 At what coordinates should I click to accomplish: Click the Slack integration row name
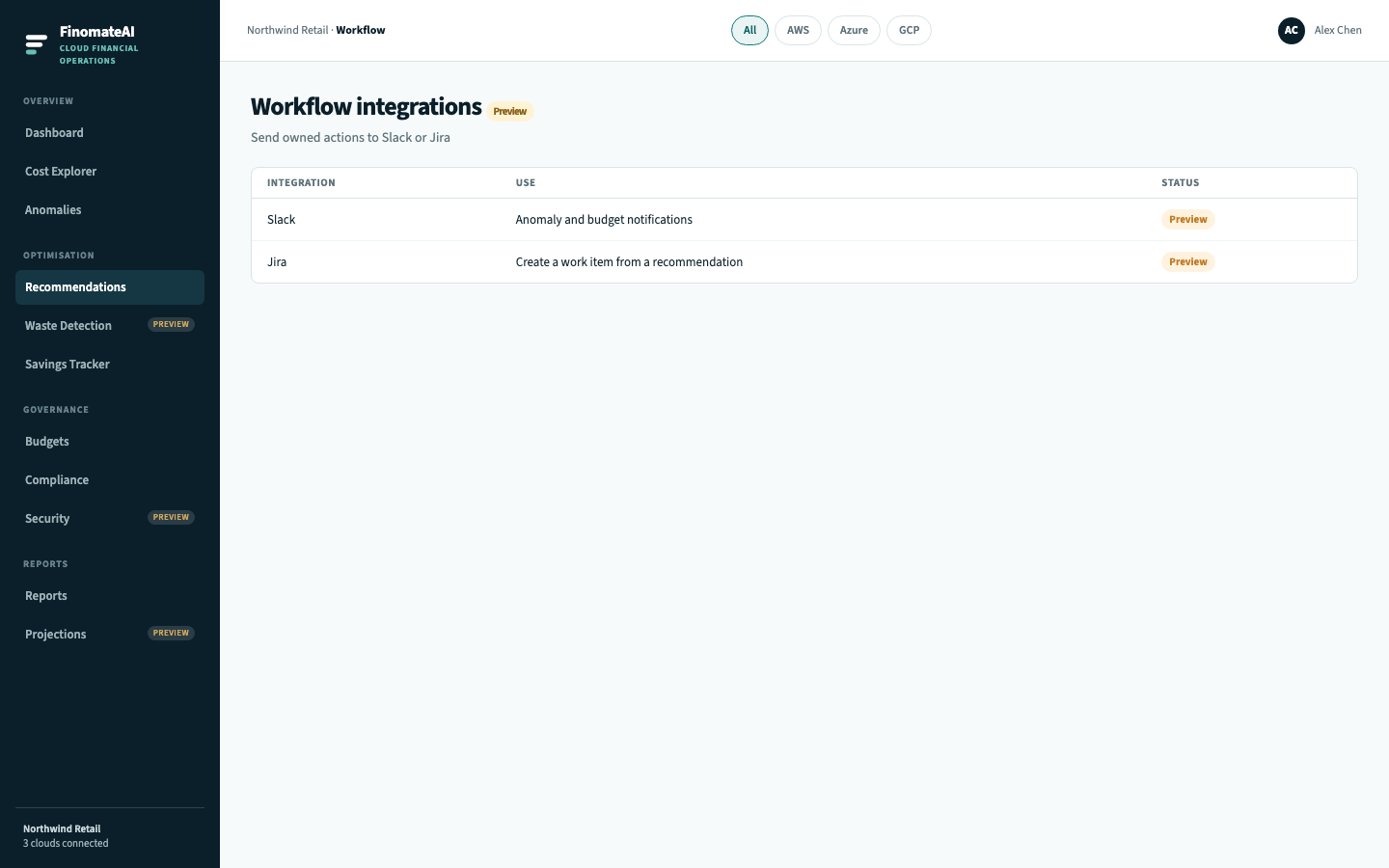(282, 220)
